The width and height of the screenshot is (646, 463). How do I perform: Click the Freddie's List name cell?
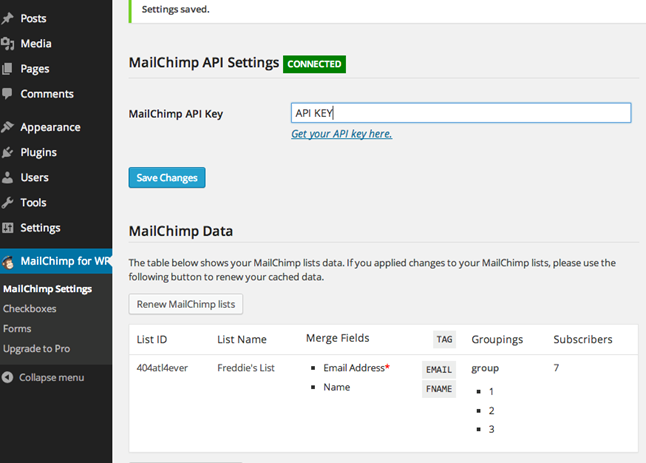point(246,368)
